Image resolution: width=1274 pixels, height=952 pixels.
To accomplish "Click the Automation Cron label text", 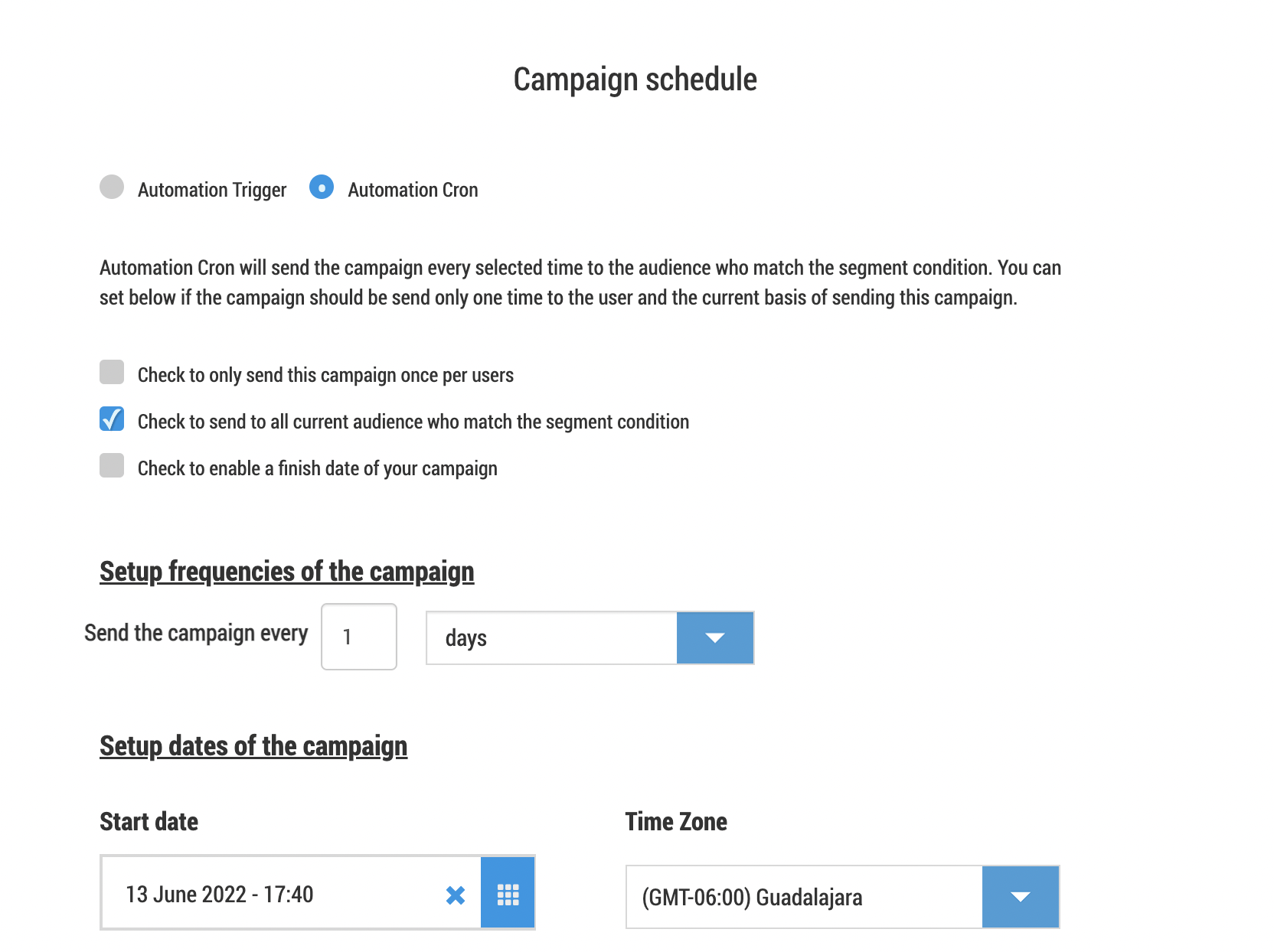I will tap(413, 190).
